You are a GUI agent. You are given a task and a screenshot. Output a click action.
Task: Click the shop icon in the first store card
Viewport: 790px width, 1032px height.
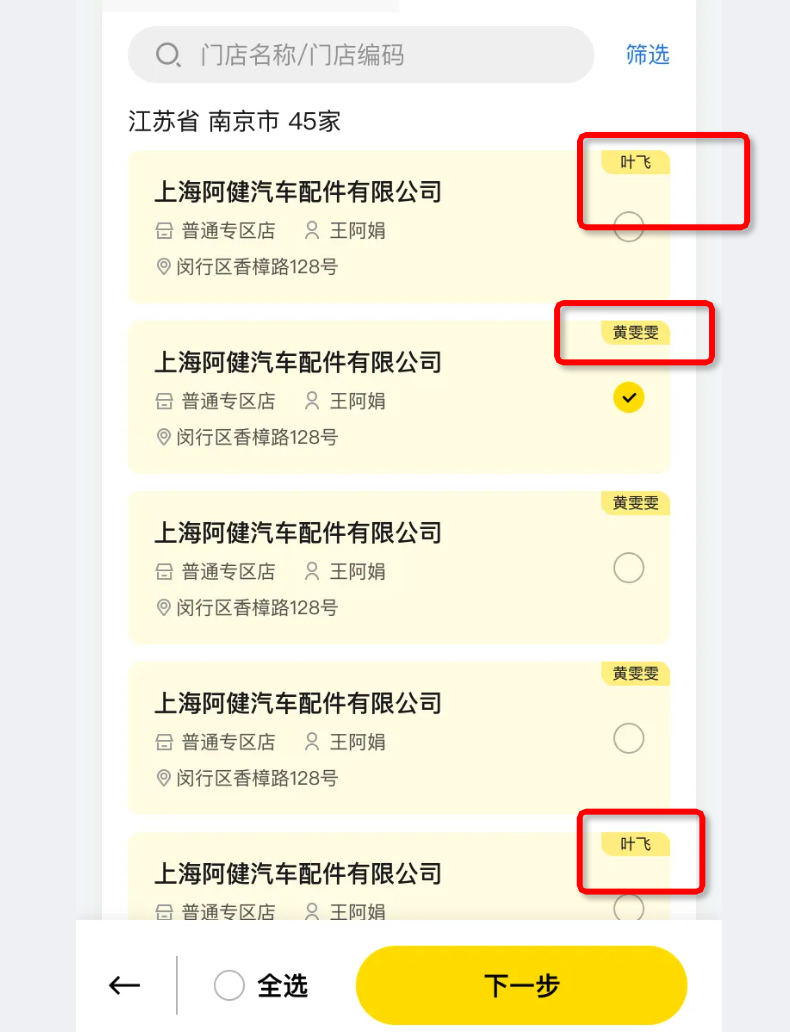[164, 231]
